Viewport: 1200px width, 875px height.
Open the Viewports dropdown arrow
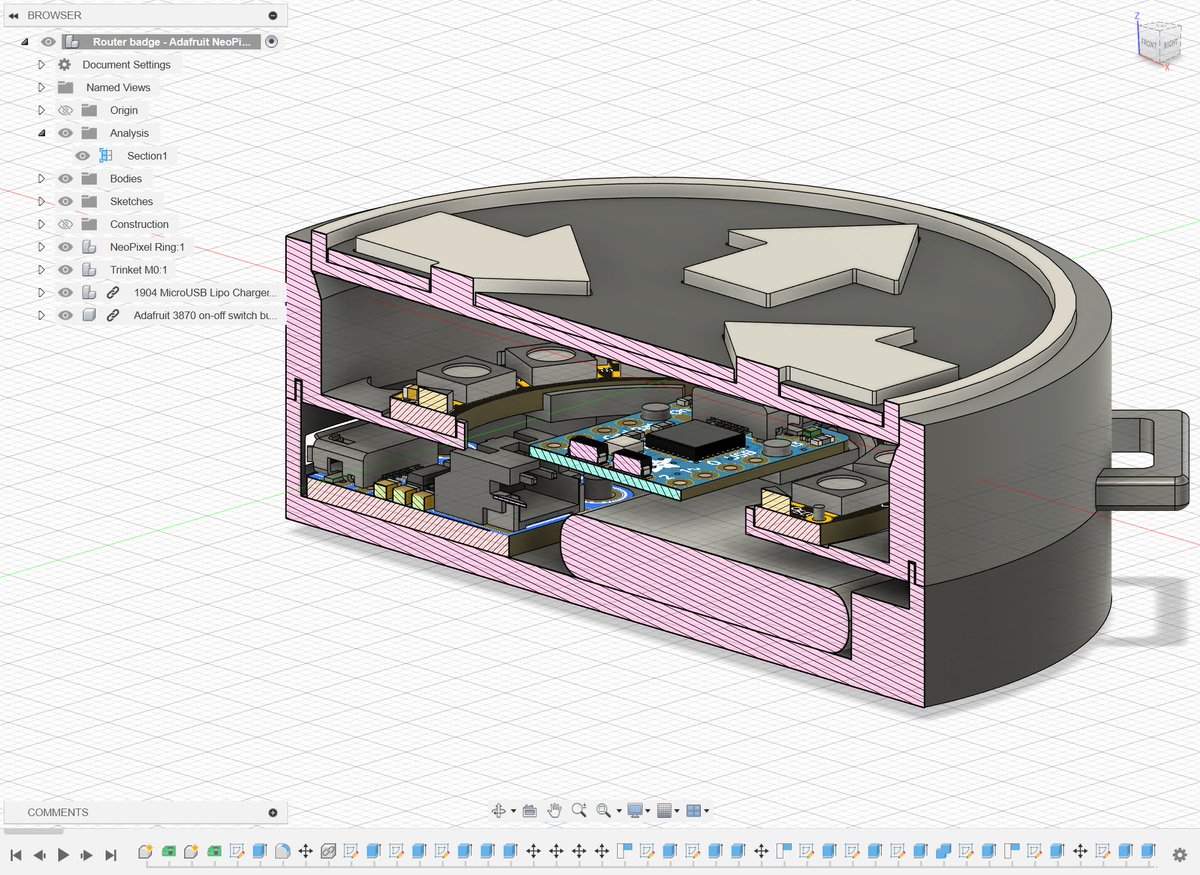706,811
